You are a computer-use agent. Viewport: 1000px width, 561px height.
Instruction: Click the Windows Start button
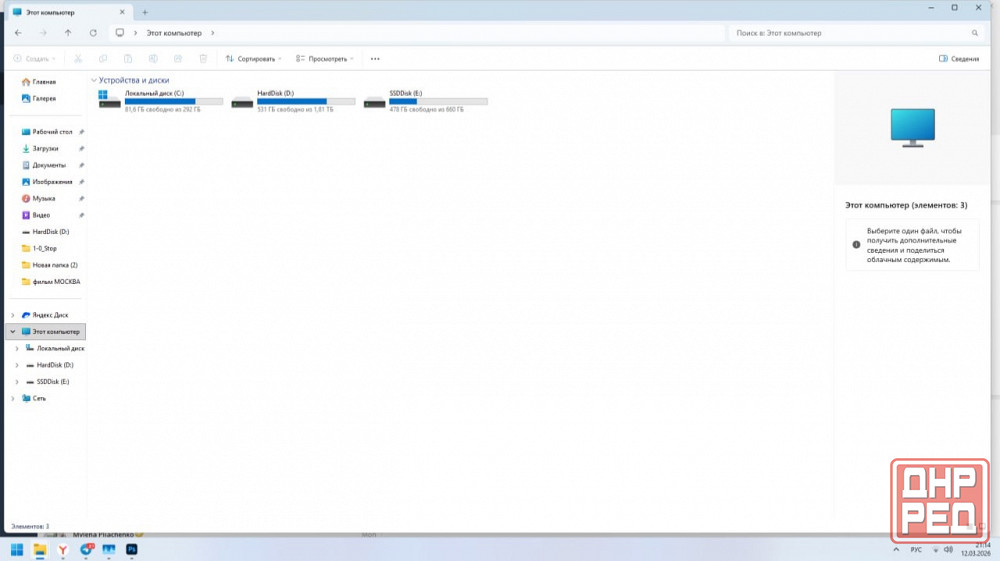[17, 549]
